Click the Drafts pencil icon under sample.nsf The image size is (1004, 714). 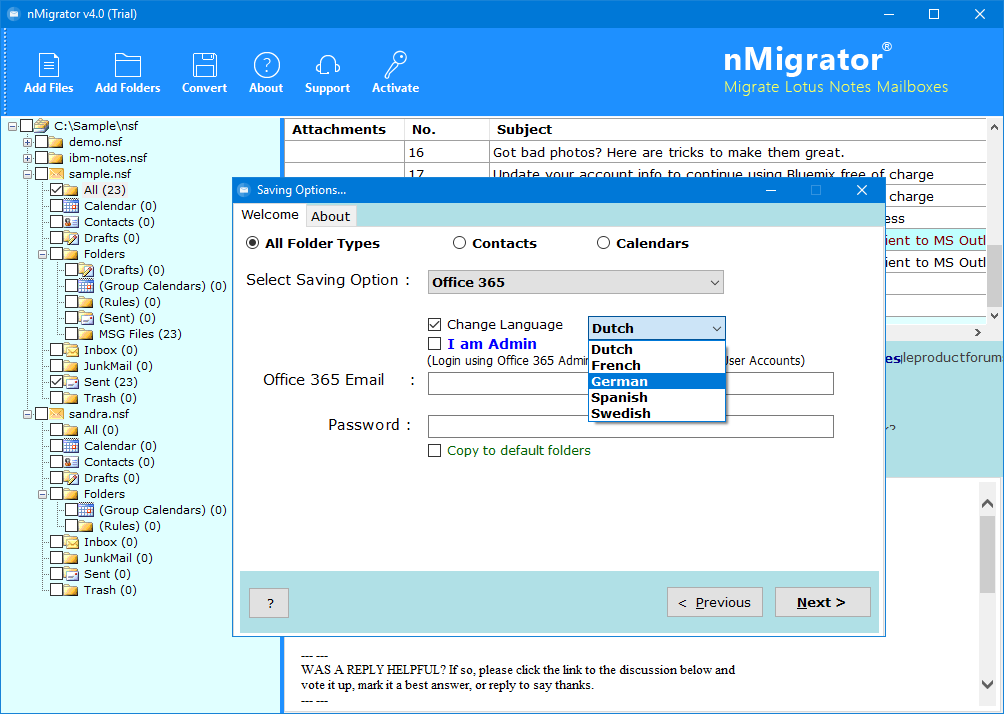71,238
